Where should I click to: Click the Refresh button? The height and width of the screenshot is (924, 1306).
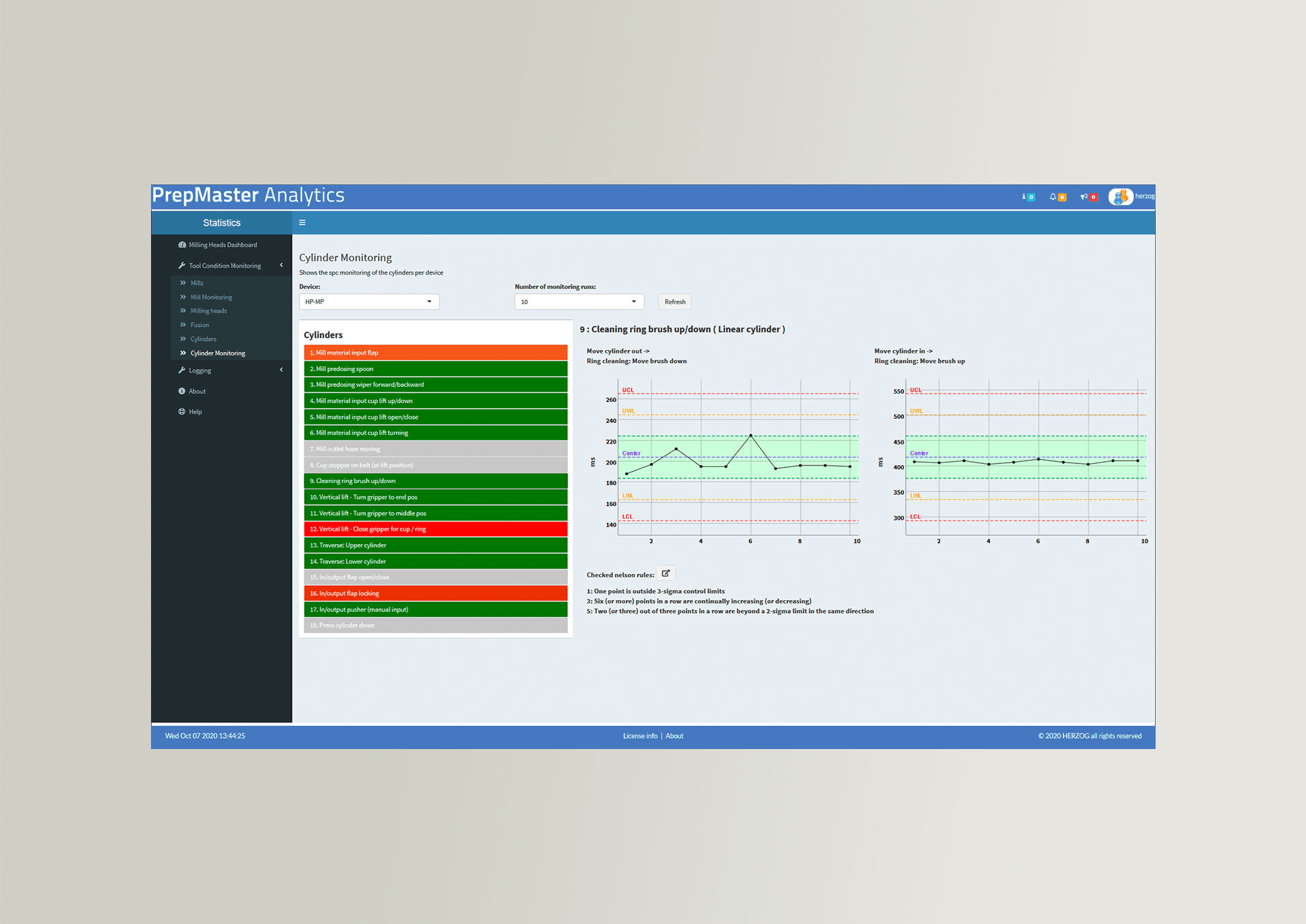[675, 302]
